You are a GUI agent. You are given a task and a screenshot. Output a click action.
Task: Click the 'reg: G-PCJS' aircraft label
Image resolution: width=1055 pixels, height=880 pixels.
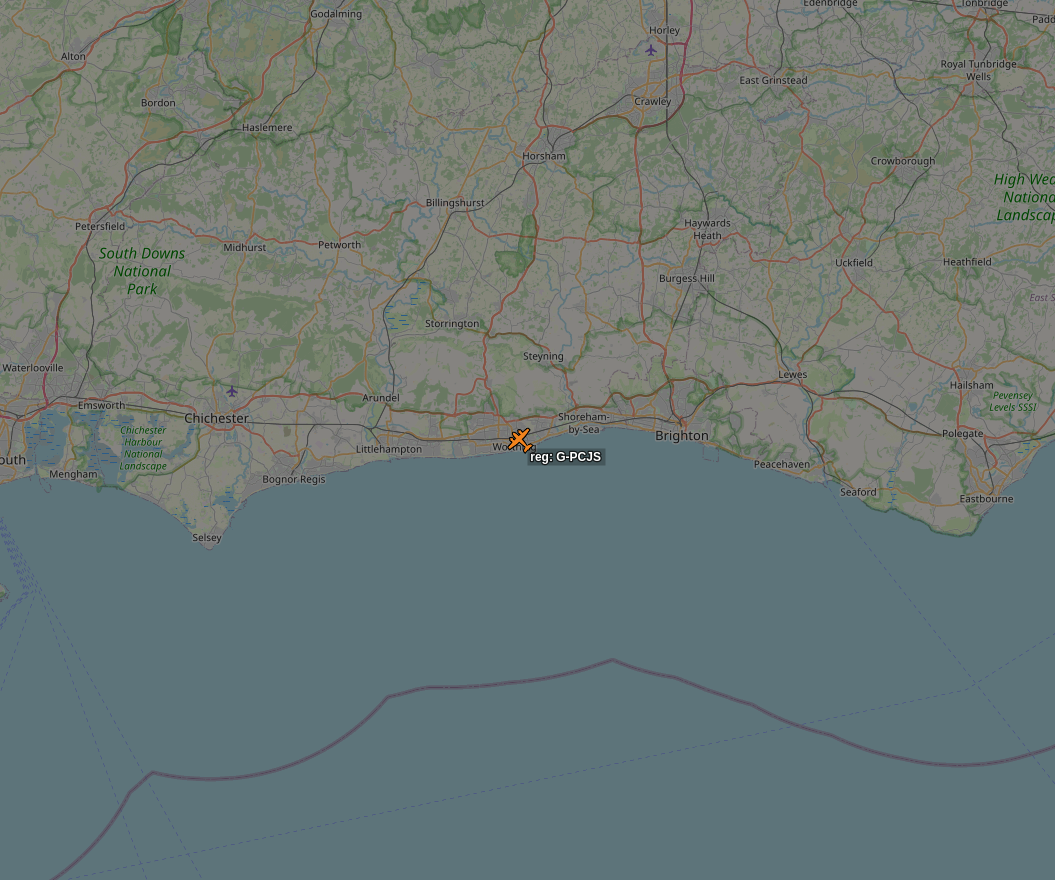click(x=565, y=457)
